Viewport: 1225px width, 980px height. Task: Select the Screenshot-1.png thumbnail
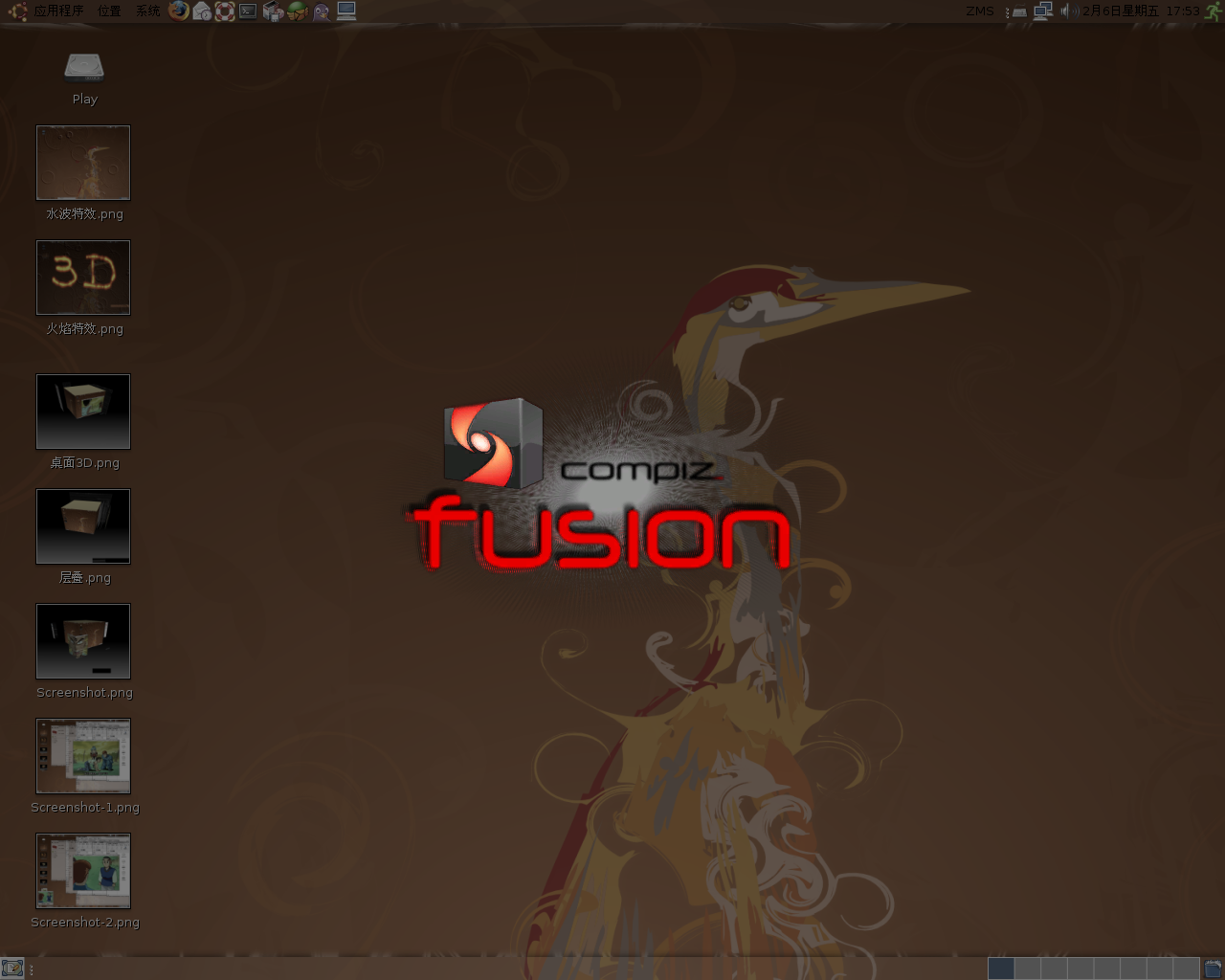pos(83,756)
